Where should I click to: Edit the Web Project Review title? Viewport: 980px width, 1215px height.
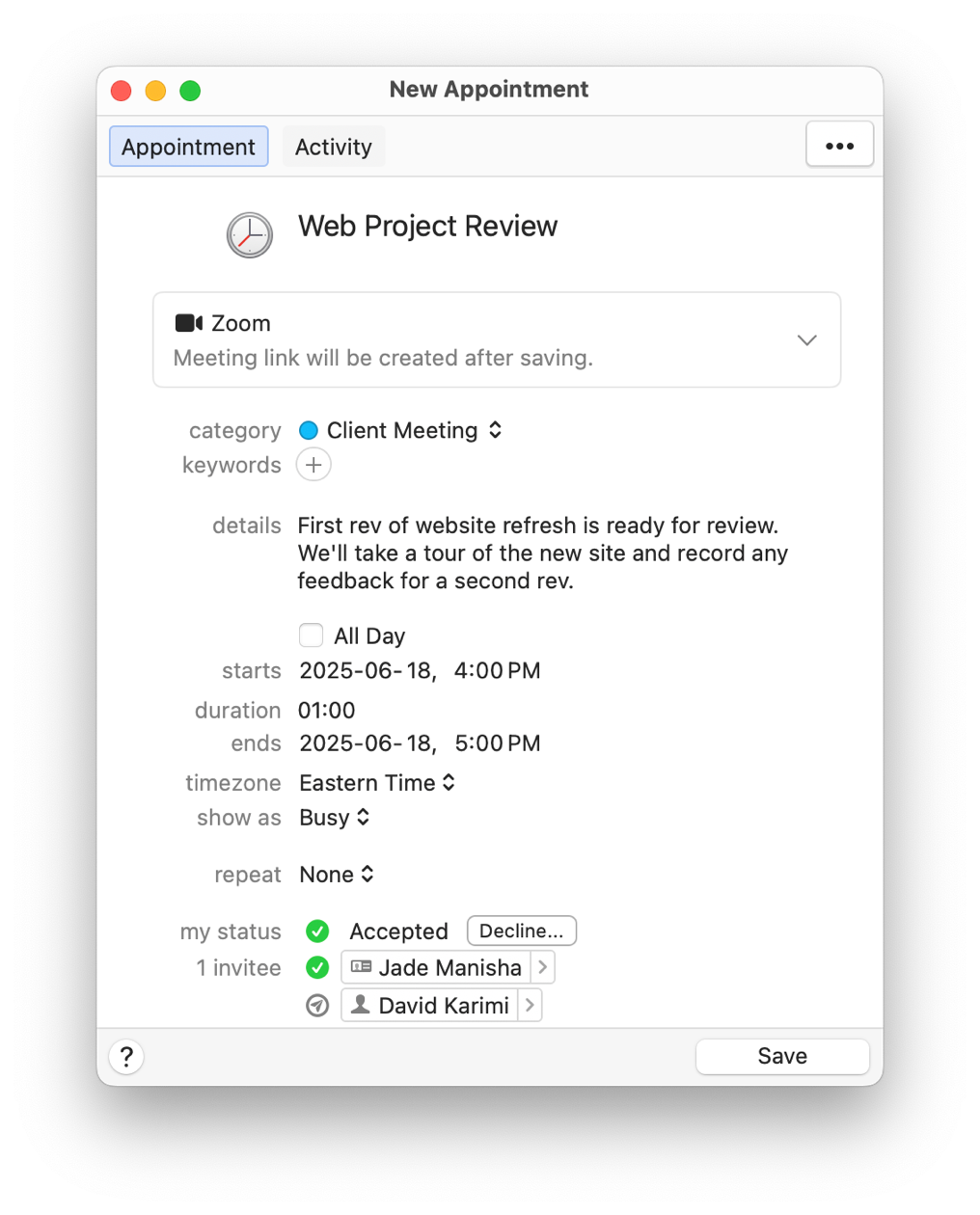(428, 226)
